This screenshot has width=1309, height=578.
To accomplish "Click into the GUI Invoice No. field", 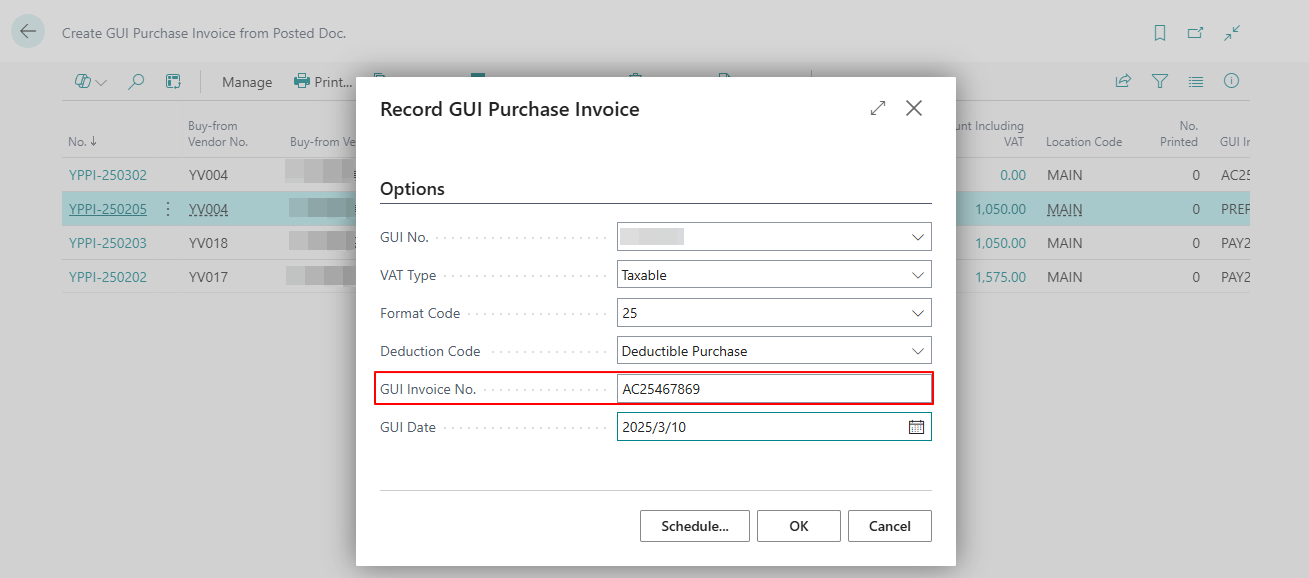I will (774, 389).
